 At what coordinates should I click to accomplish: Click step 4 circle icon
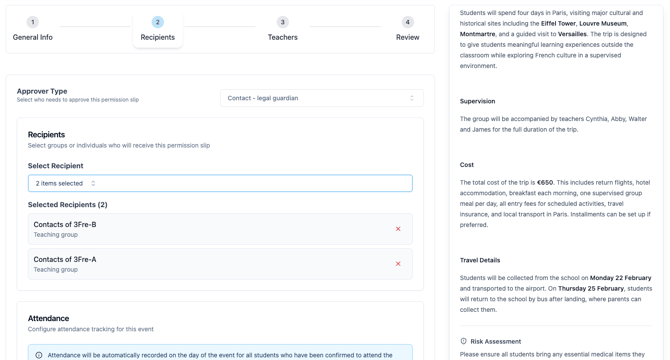click(x=407, y=22)
